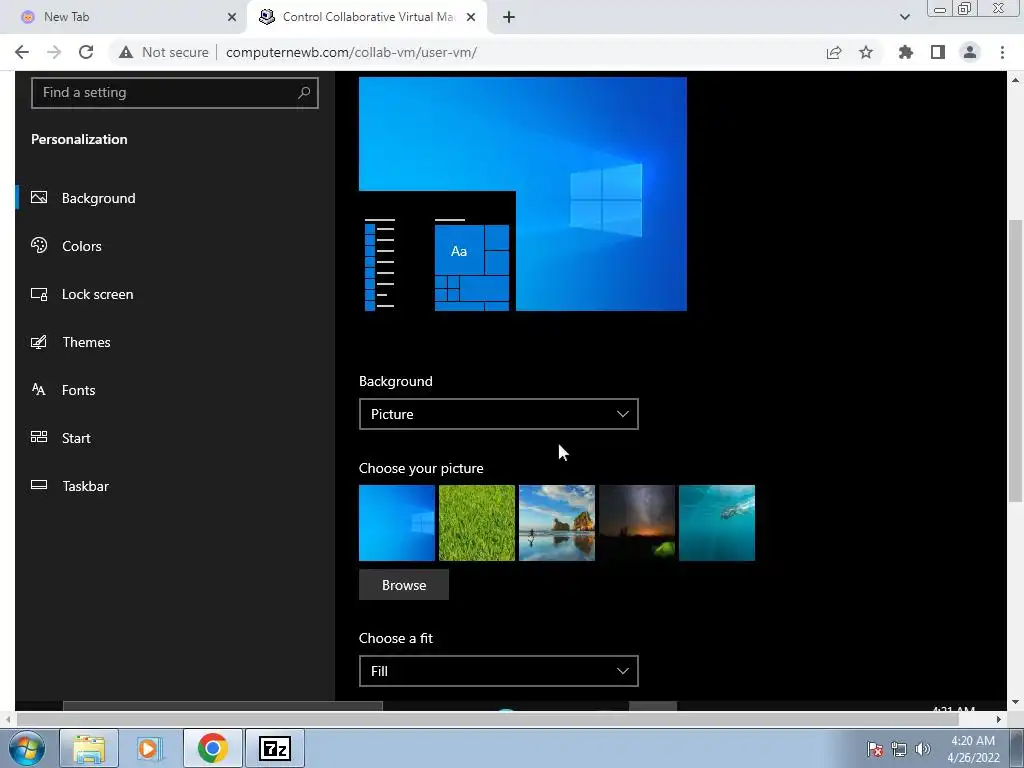Click the Not secure warning icon
The height and width of the screenshot is (768, 1024).
pyautogui.click(x=126, y=52)
